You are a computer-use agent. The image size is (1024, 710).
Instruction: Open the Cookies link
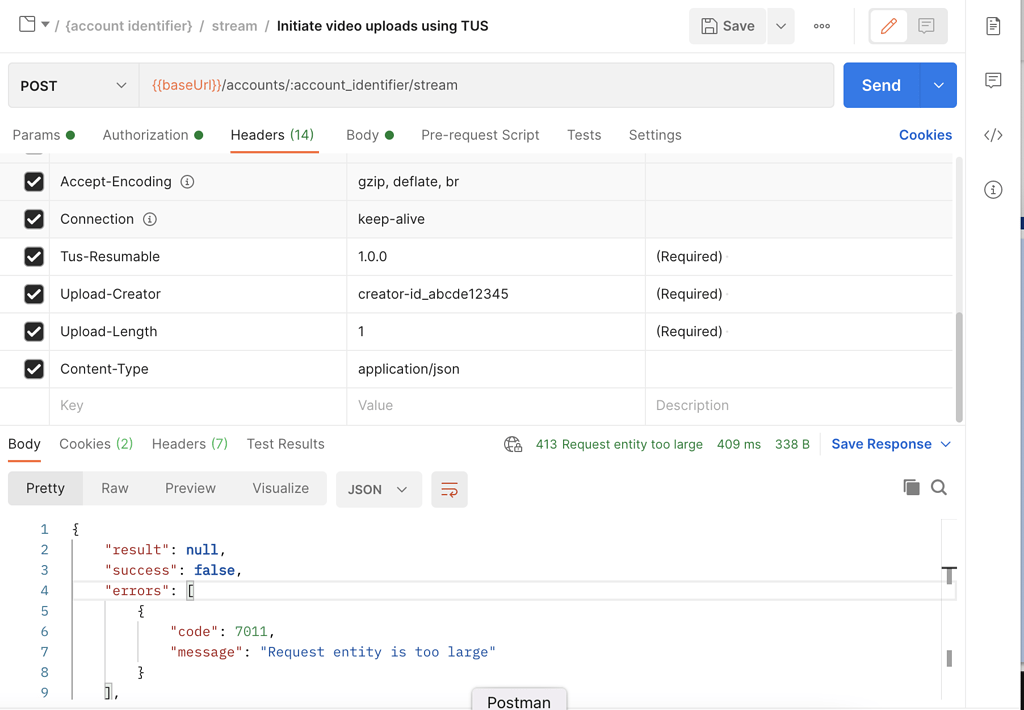[925, 135]
